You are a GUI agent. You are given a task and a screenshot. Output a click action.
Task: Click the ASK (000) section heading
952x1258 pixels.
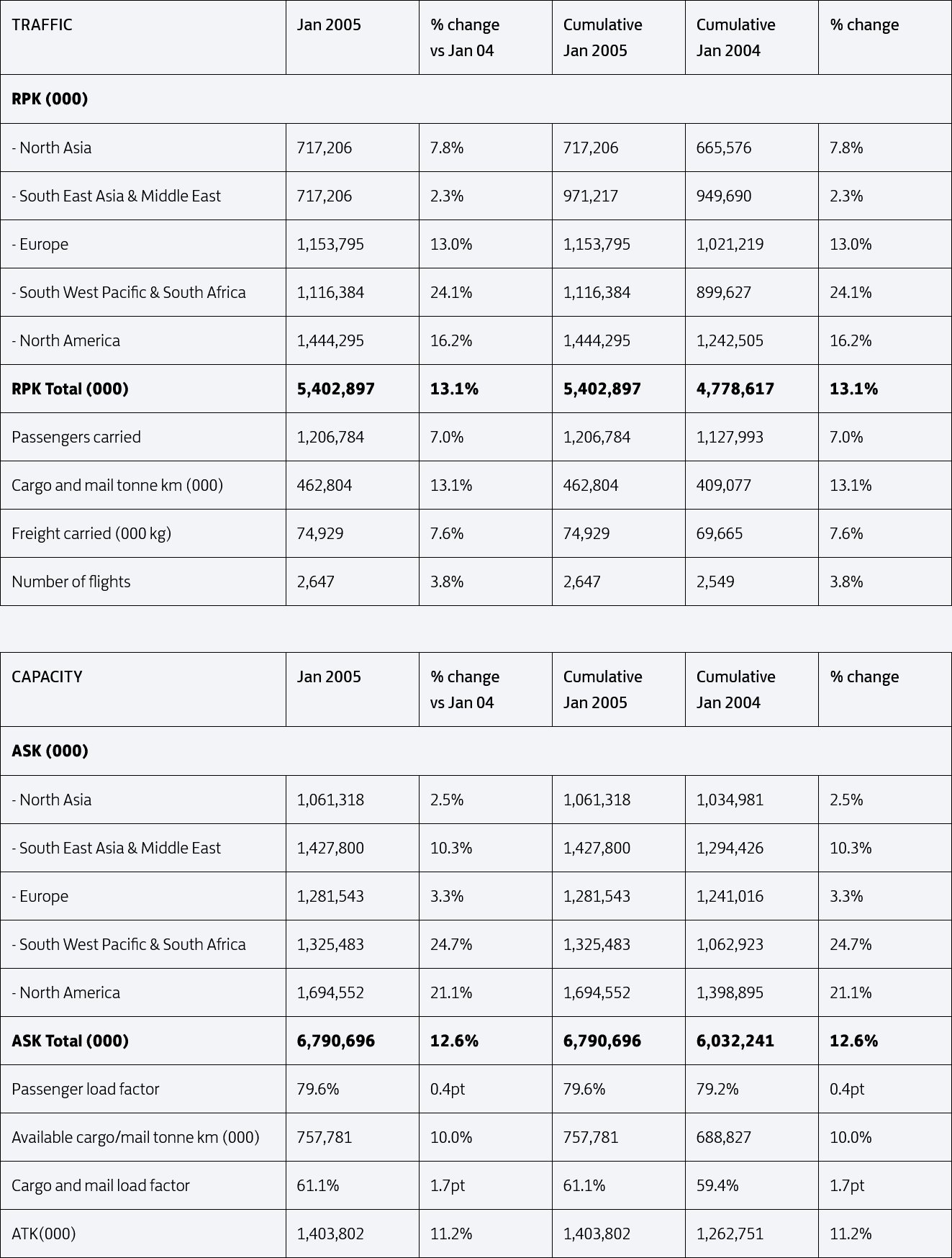(50, 751)
